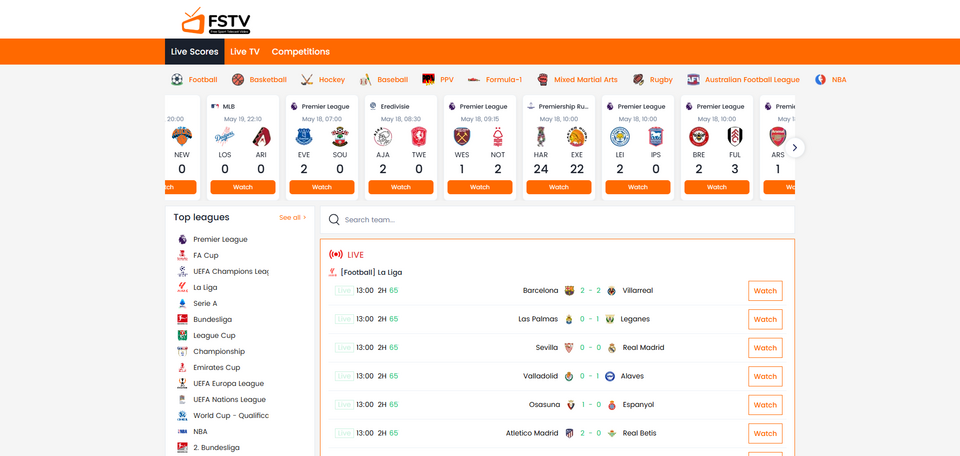Watch the EVE vs SOU match
This screenshot has width=960, height=456.
point(322,187)
